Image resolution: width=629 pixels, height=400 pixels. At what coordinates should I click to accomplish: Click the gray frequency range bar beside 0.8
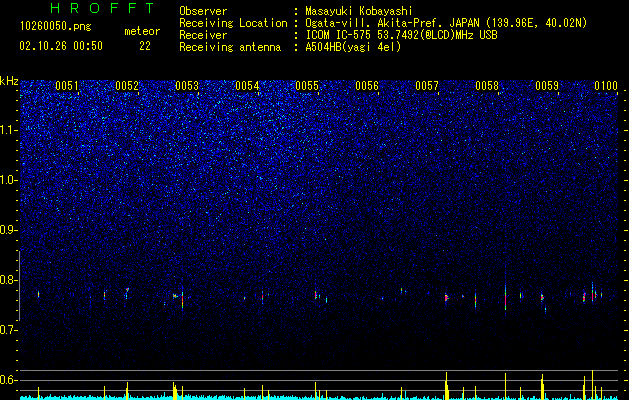(x=19, y=286)
